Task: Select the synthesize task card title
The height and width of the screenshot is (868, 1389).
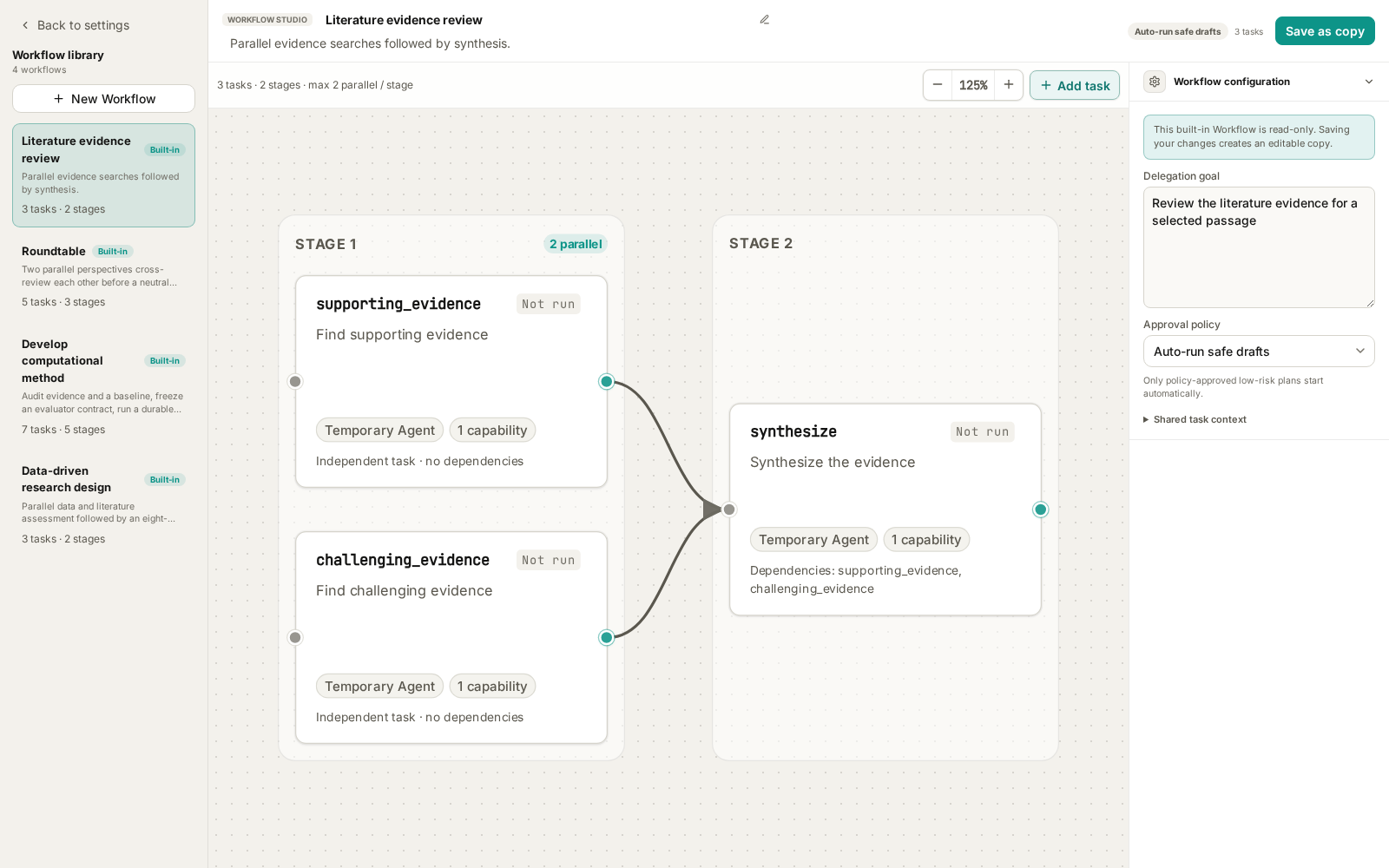Action: pyautogui.click(x=793, y=431)
